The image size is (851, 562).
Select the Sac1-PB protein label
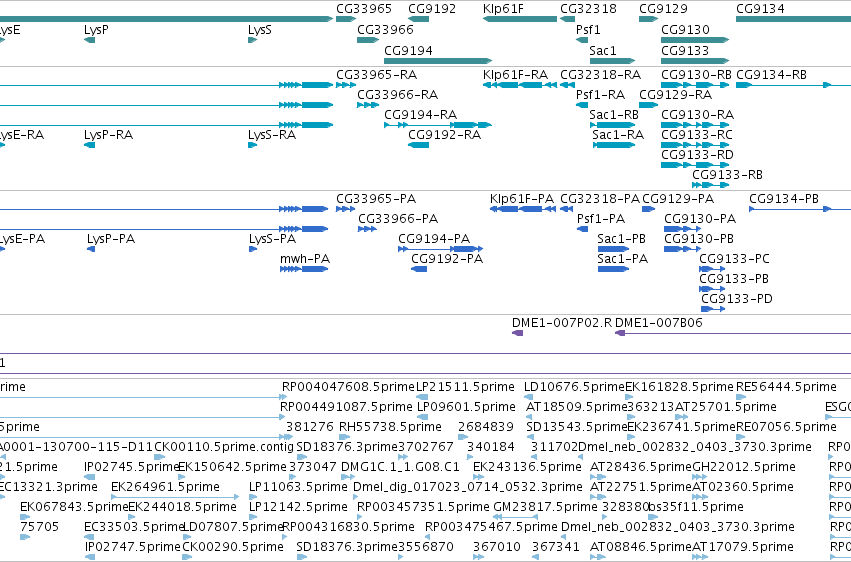[x=621, y=239]
